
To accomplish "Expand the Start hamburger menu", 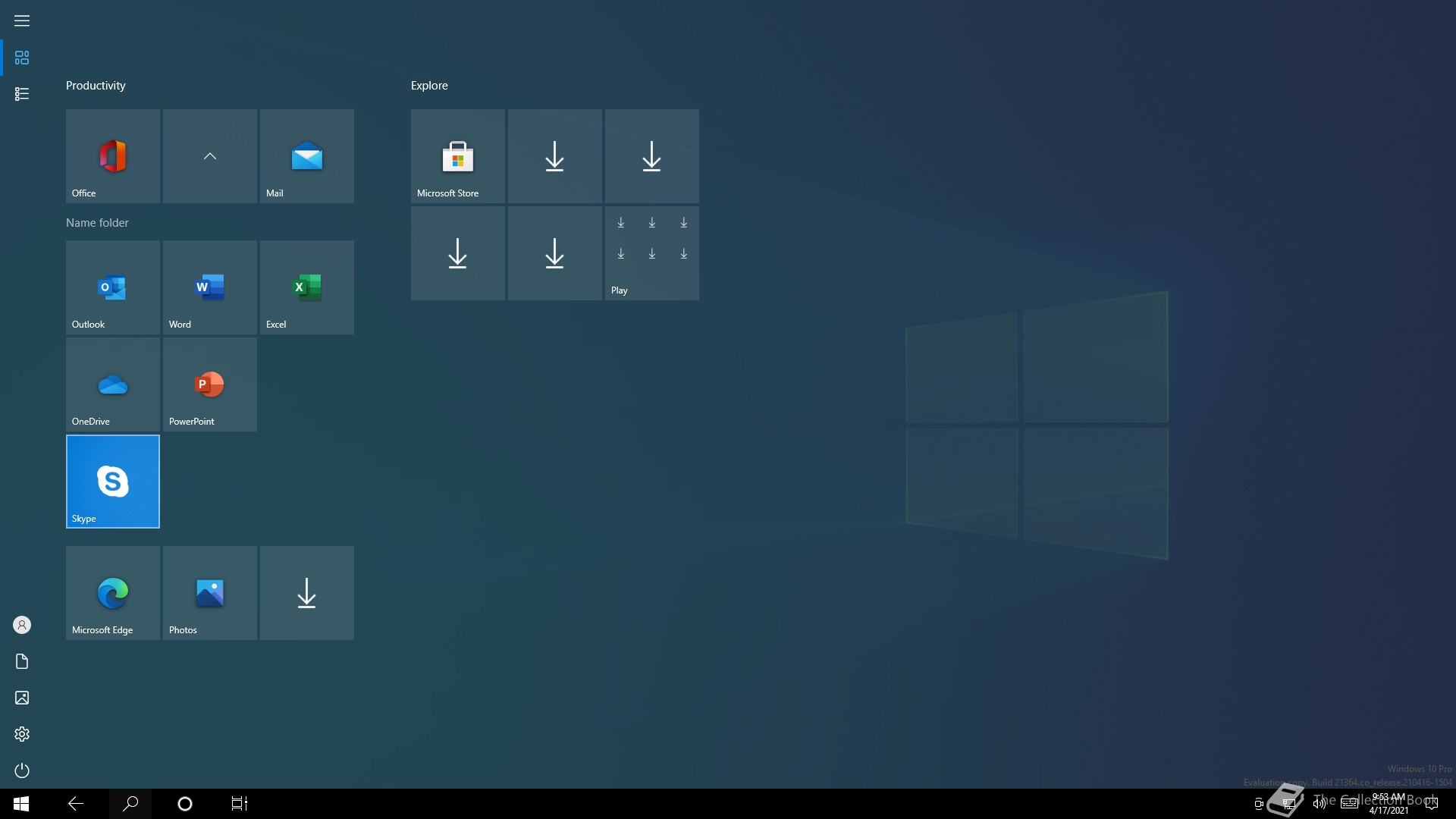I will (22, 20).
